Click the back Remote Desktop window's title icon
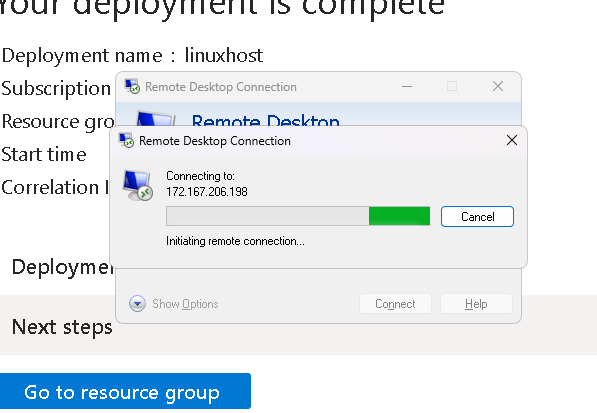Screen dimensions: 597x413 [x=132, y=86]
